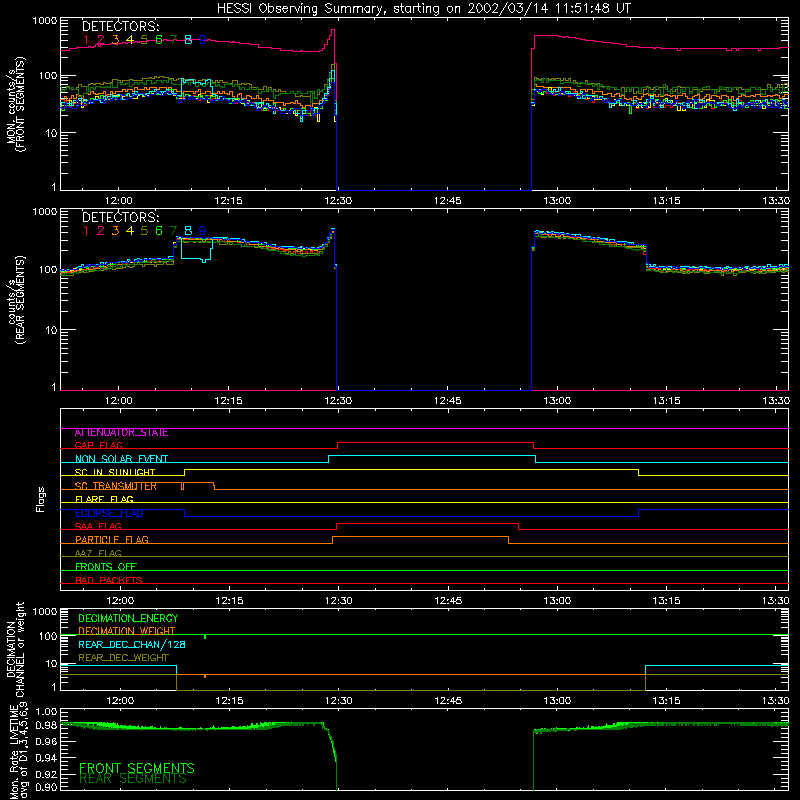Click the SC_TRANSMITTER flag label
Image resolution: width=800 pixels, height=800 pixels.
point(116,486)
